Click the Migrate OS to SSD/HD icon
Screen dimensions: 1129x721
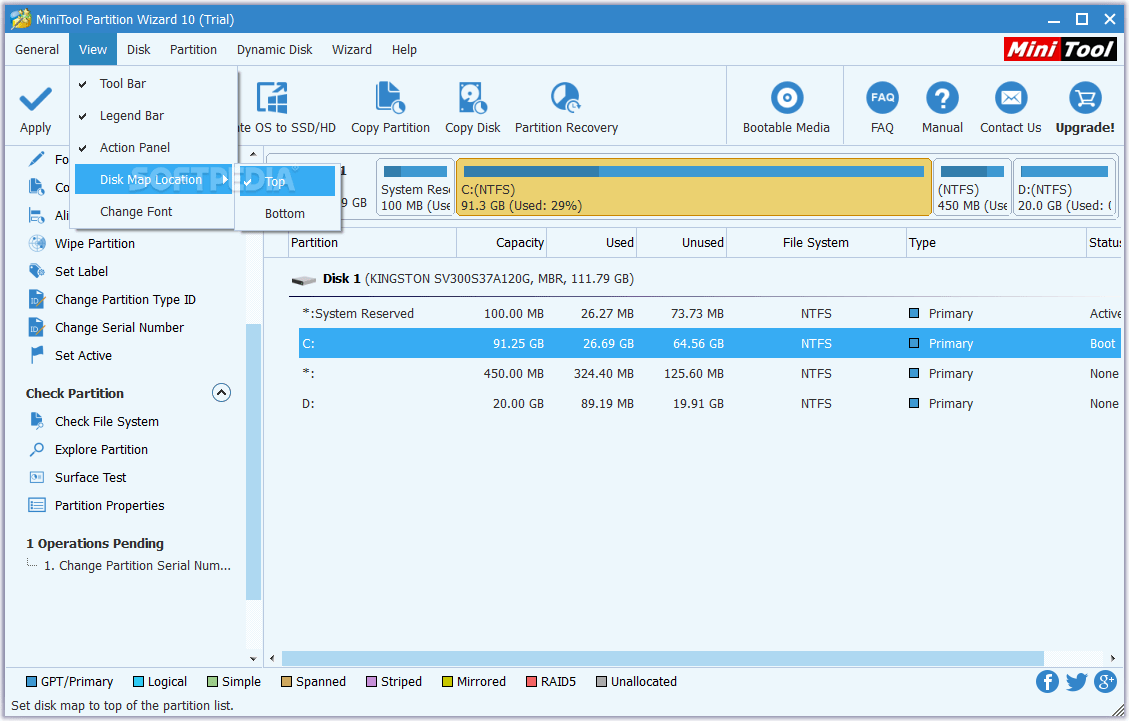pyautogui.click(x=271, y=98)
